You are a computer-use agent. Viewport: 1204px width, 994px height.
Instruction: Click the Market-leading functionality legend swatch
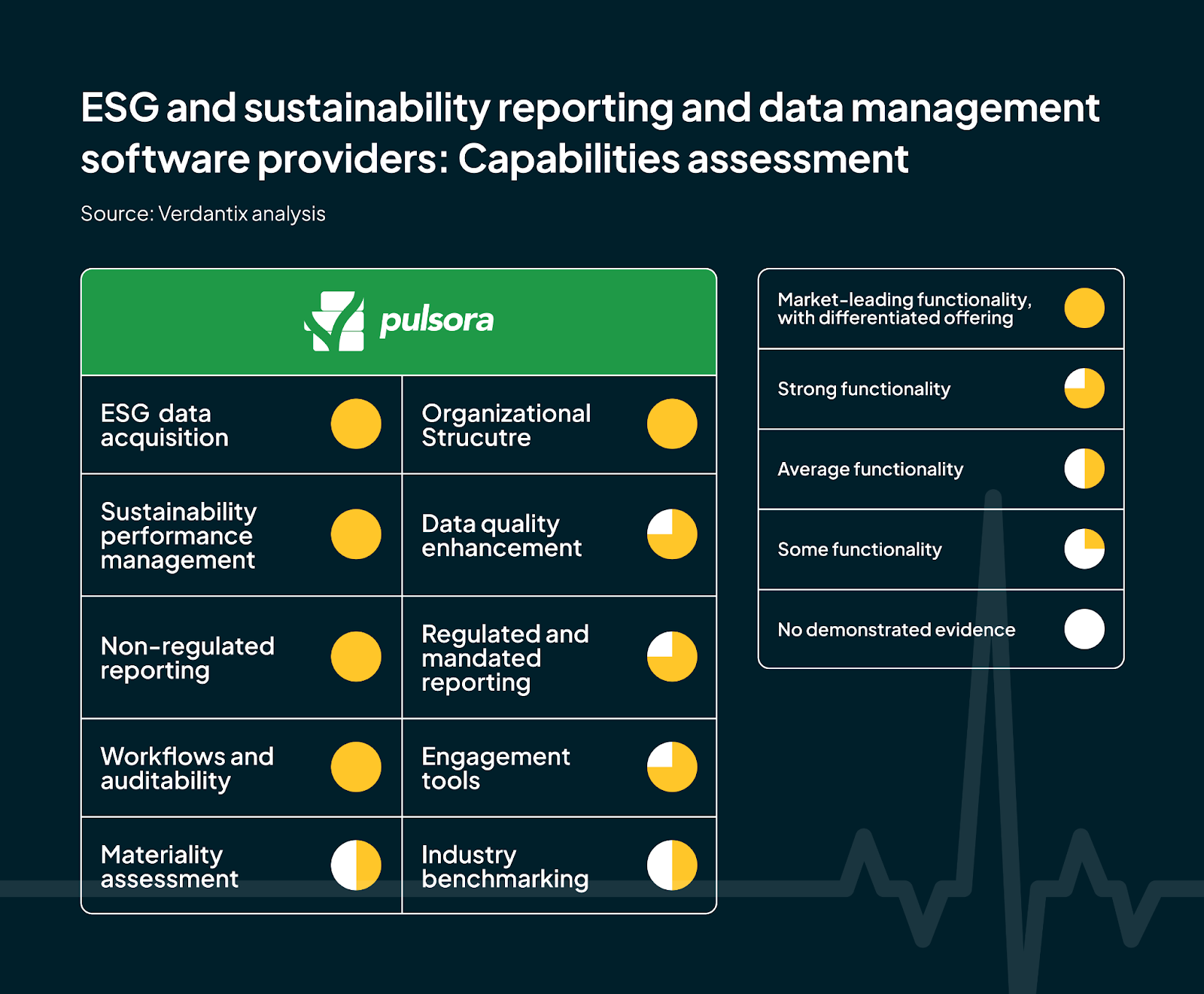(1084, 308)
